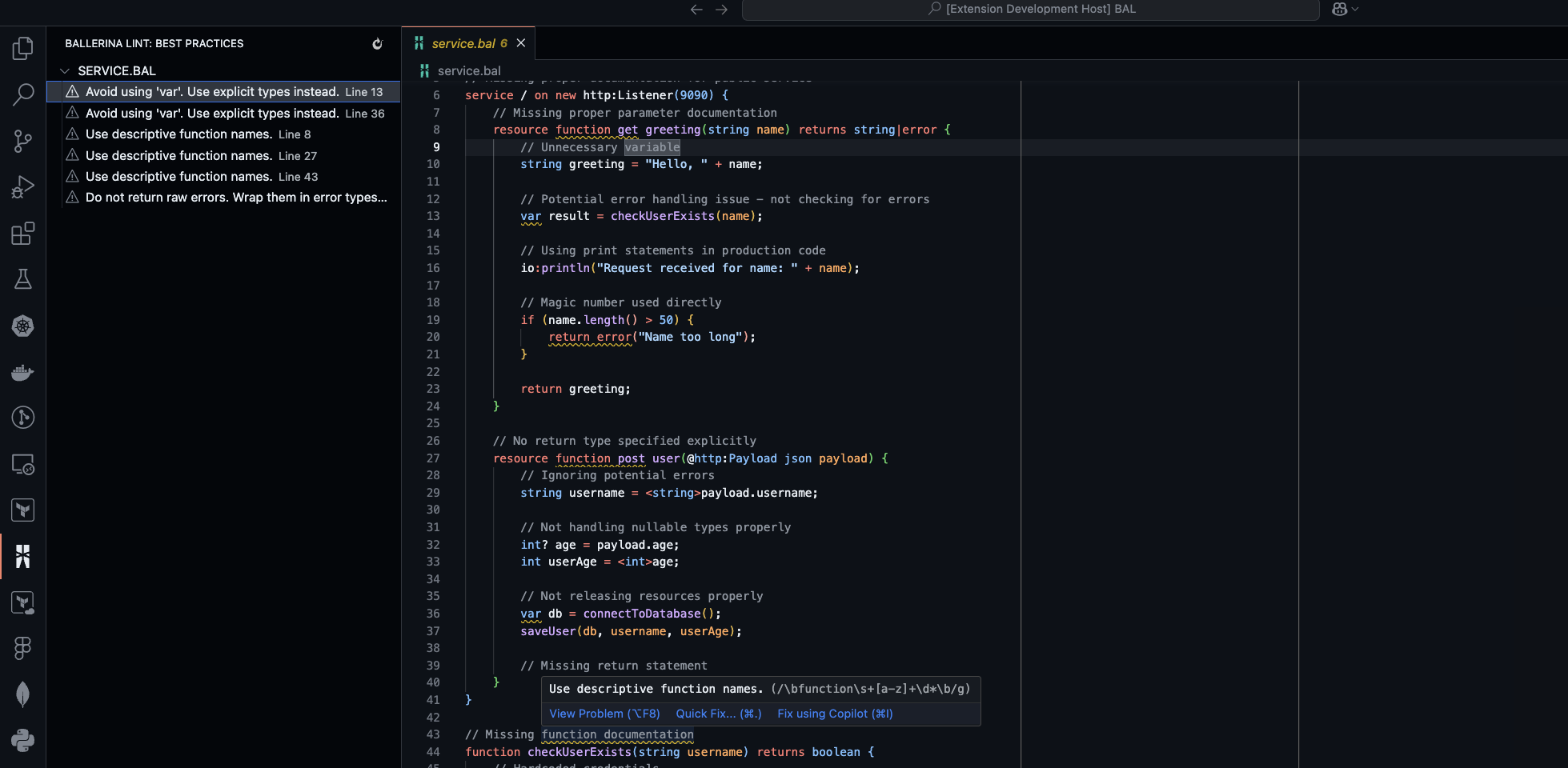Image resolution: width=1568 pixels, height=768 pixels.
Task: Click 'function post user' on line 27
Action: (618, 459)
